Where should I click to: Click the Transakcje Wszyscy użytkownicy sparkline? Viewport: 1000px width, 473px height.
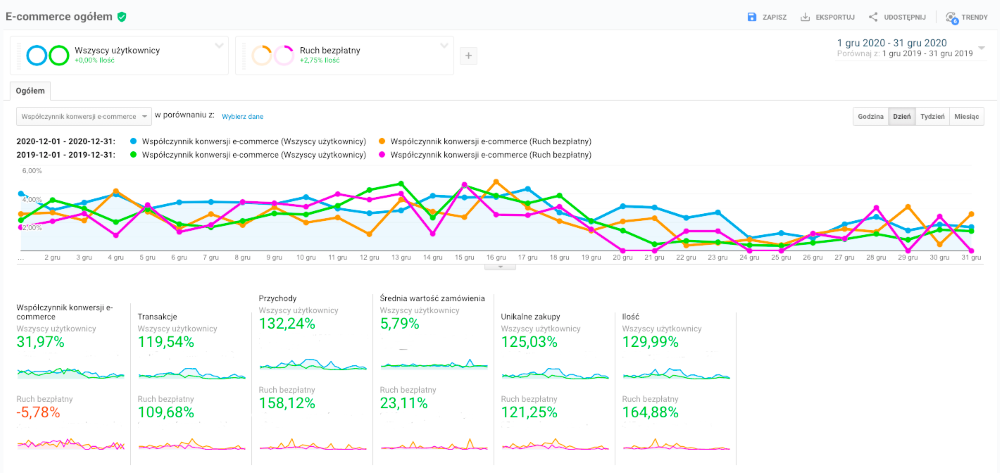click(x=191, y=374)
